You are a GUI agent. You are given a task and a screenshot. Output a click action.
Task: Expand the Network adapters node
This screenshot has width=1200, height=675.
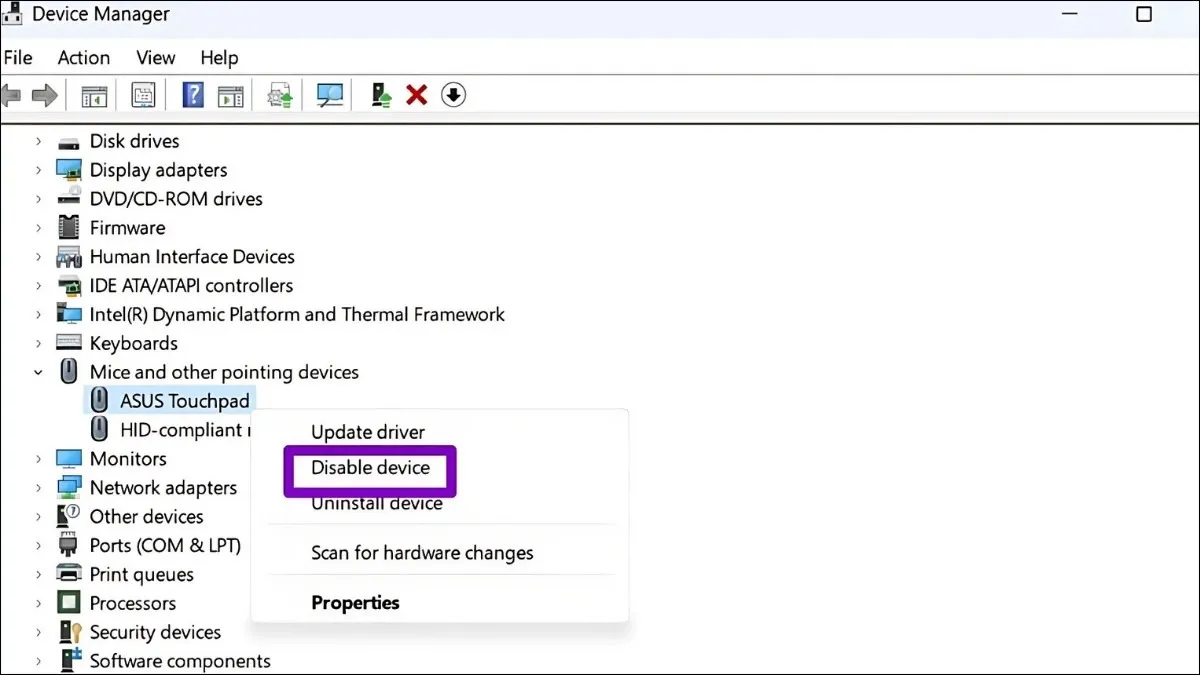pos(39,488)
